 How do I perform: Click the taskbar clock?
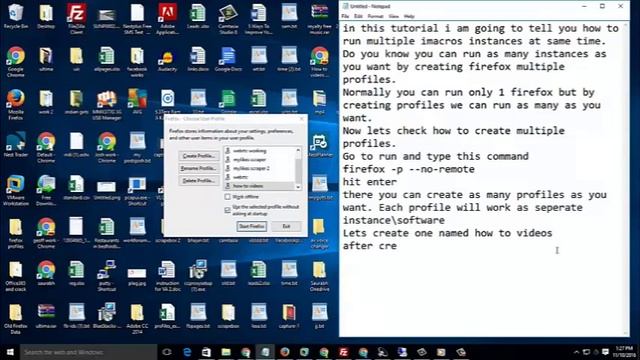pos(624,352)
